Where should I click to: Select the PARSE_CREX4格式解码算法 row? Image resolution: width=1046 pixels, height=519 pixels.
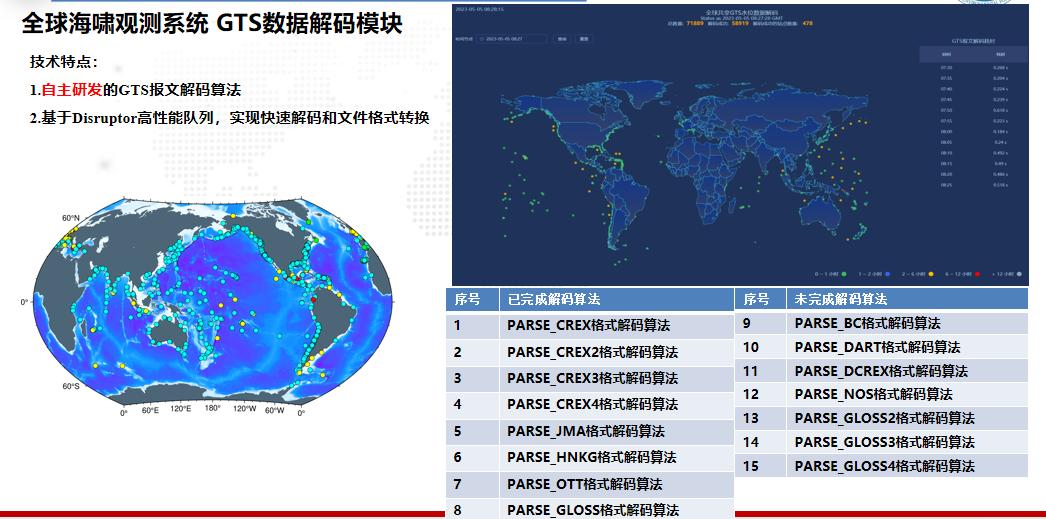click(590, 404)
